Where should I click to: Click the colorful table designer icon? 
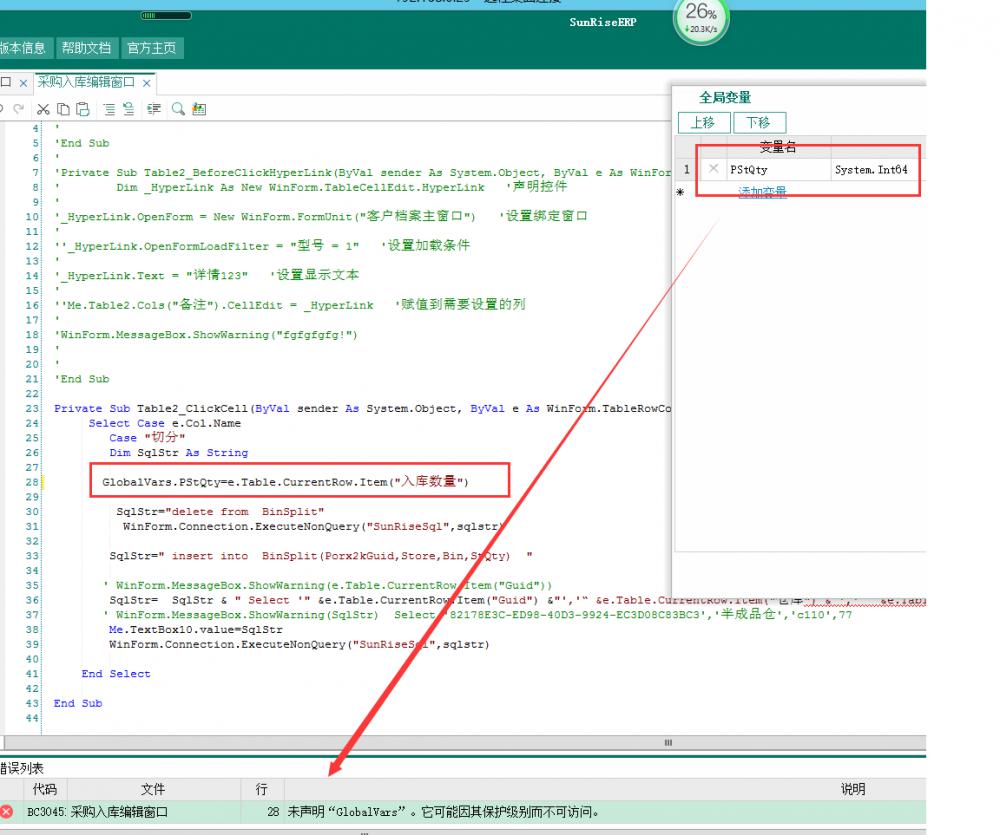tap(199, 109)
